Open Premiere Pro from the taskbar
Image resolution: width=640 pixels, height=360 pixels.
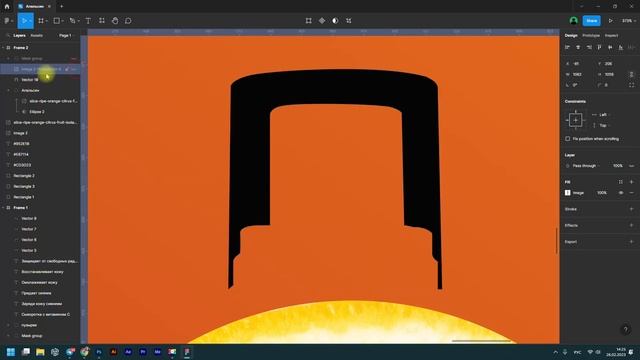coord(143,351)
